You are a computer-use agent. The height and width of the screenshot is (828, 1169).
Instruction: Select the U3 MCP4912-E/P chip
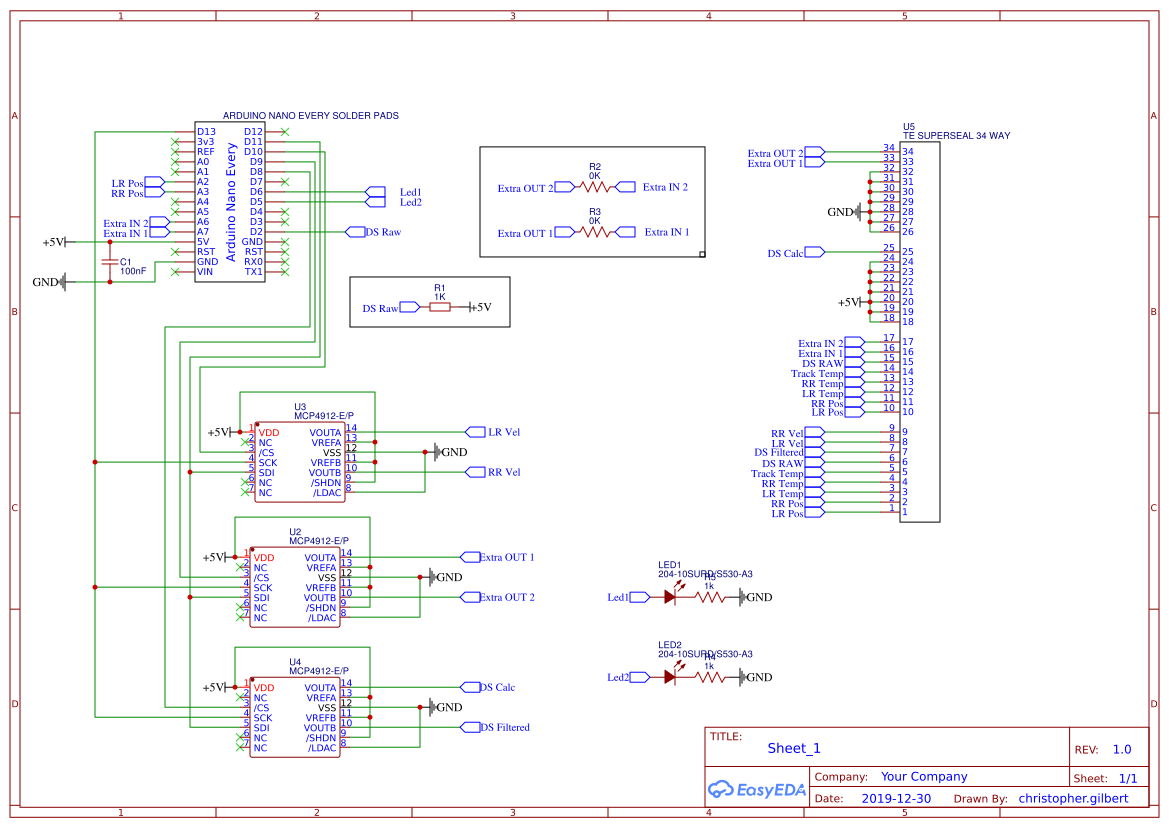click(300, 460)
